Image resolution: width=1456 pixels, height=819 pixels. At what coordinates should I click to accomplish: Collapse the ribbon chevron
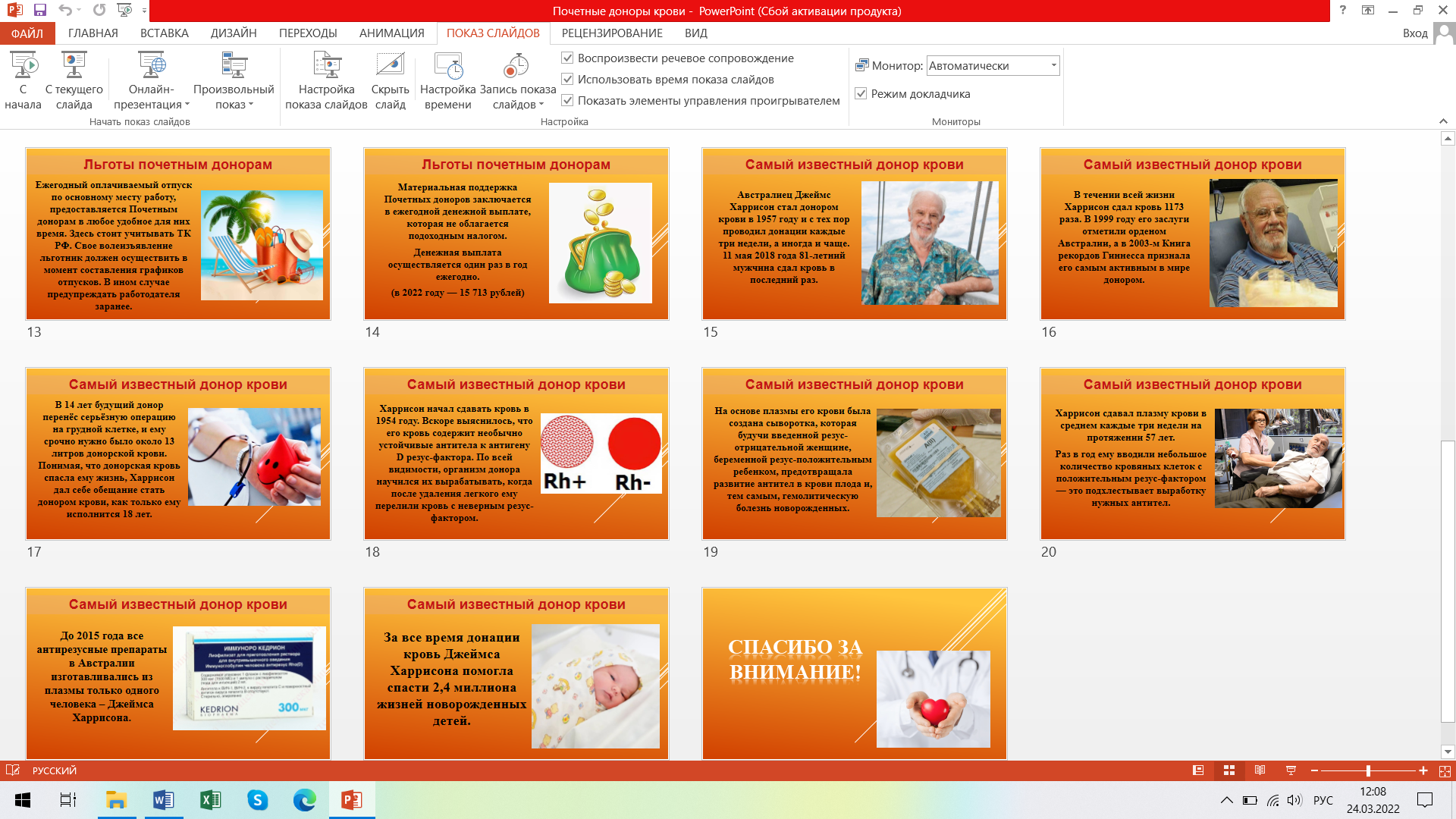click(1443, 121)
